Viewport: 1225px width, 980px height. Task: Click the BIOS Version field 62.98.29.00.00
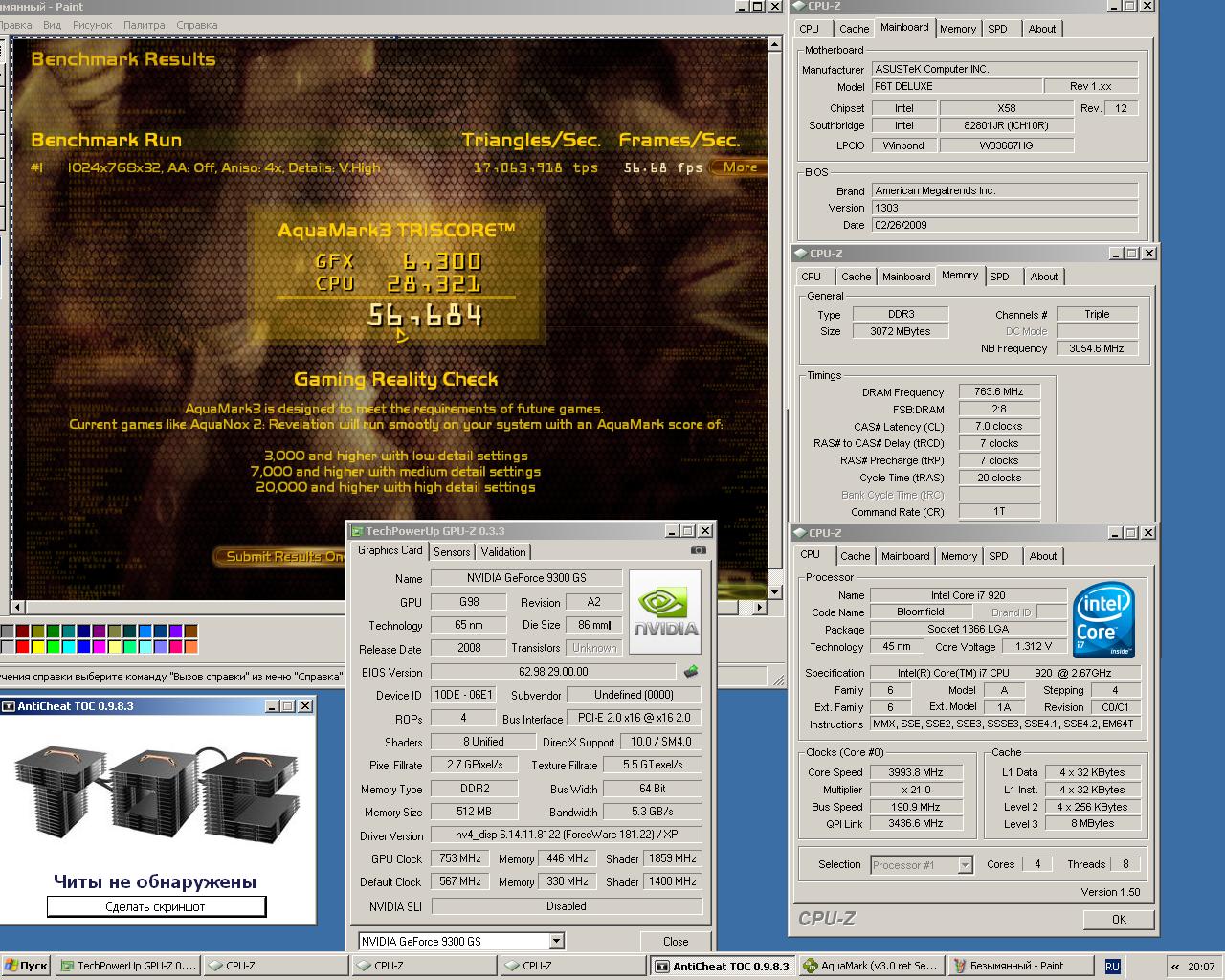(553, 672)
